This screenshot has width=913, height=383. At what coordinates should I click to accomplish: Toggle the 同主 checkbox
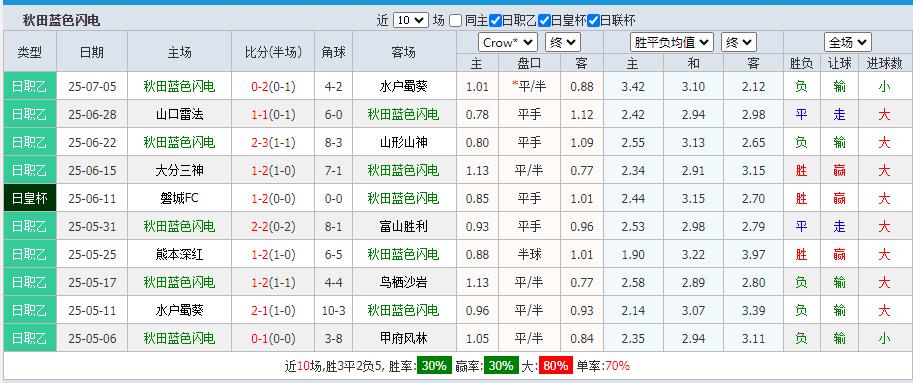point(456,20)
